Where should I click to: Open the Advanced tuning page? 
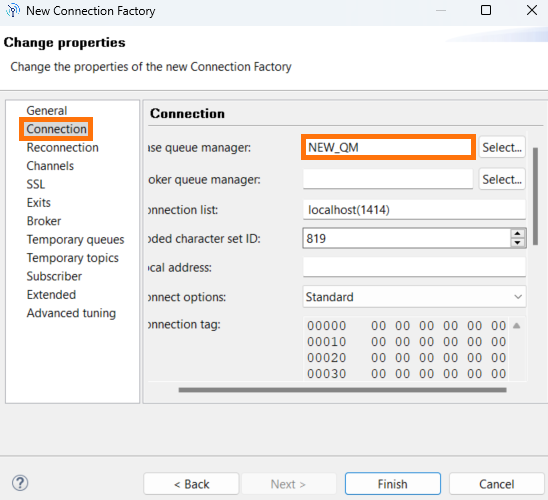point(71,313)
